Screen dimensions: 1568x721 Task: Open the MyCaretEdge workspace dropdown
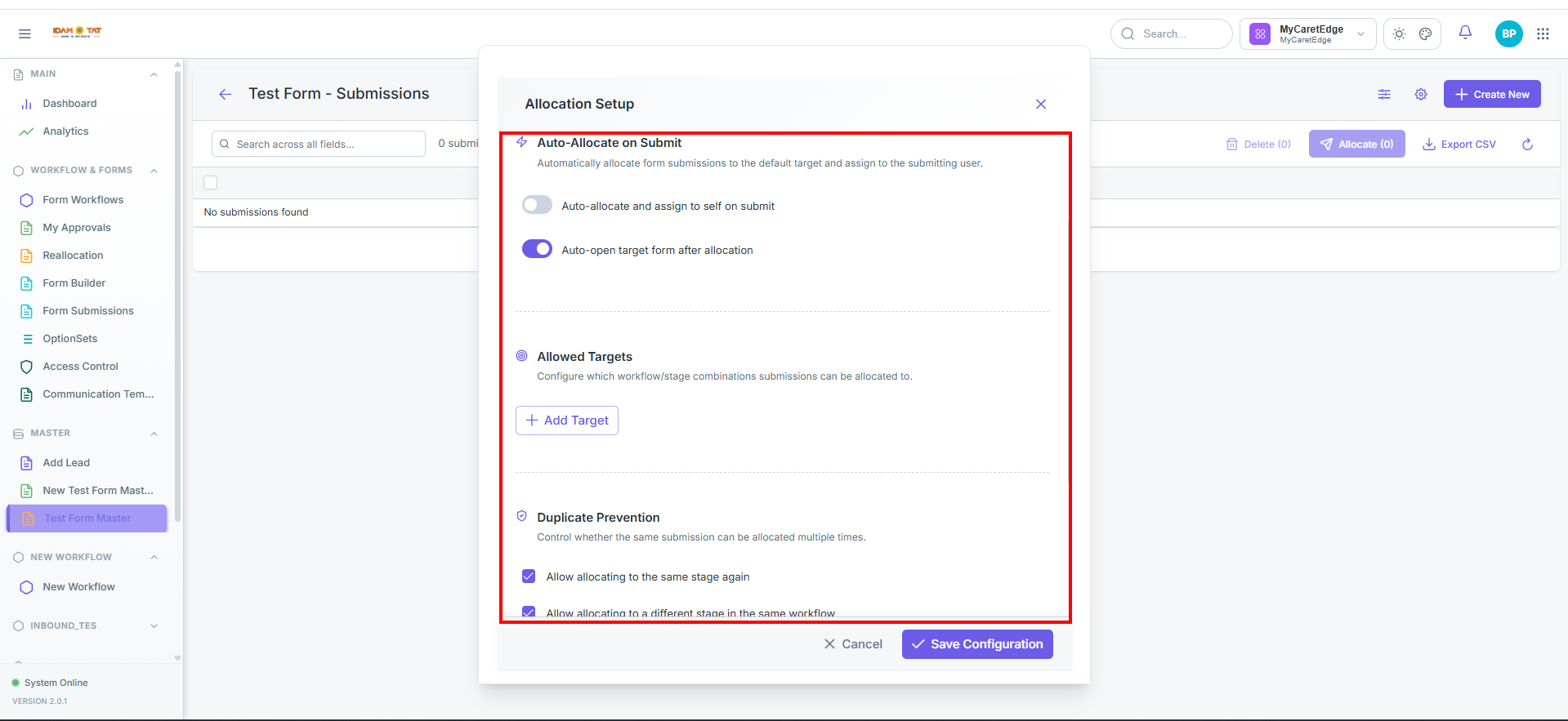point(1307,33)
